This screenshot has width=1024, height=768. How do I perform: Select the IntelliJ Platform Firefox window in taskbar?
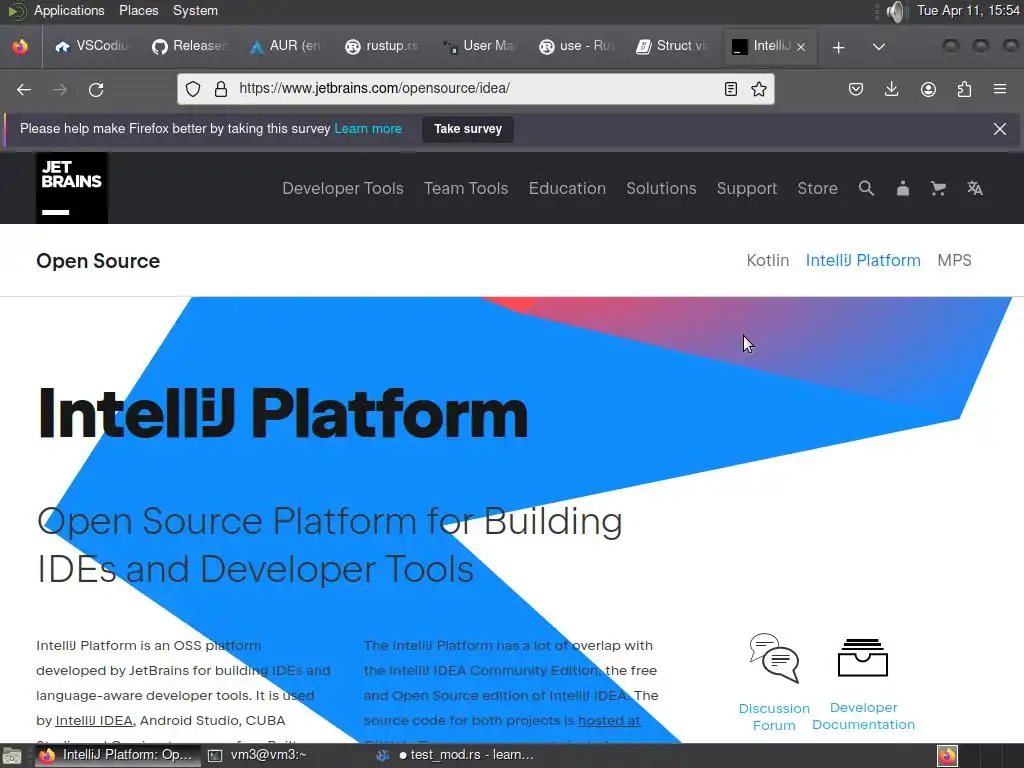(x=118, y=756)
